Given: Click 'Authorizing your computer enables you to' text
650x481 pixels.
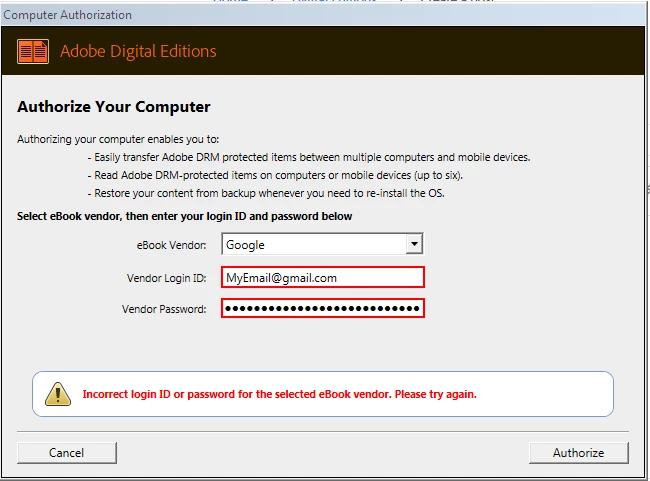Looking at the screenshot, I should point(118,139).
